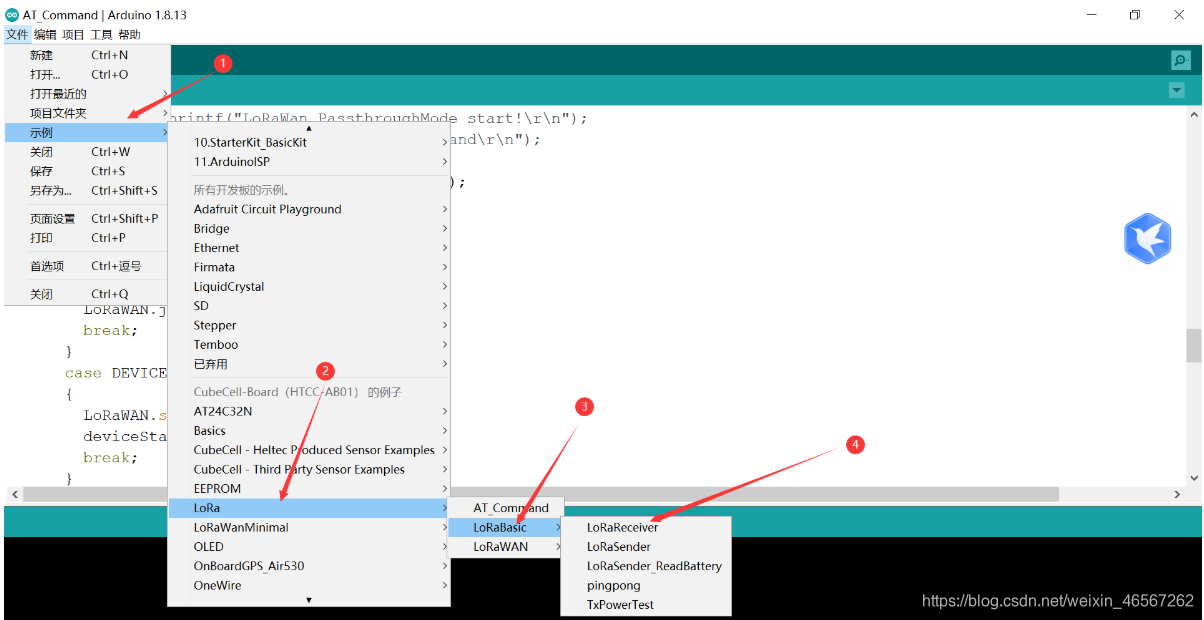Screen dimensions: 1204x620
Task: Expand LiquidCrystal examples submenu
Action: click(309, 286)
